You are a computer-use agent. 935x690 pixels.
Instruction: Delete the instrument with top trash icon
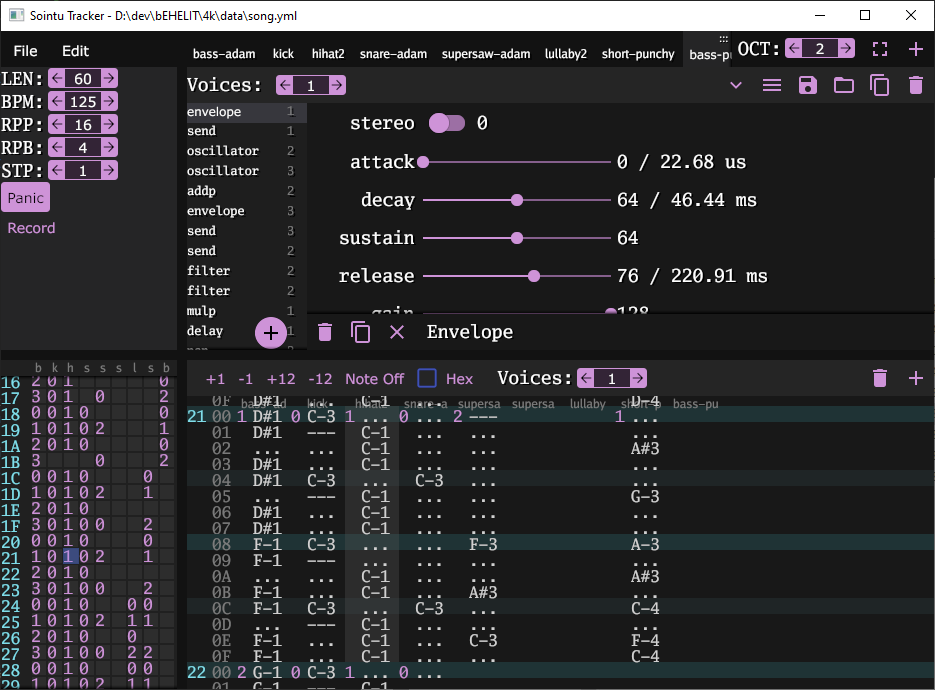[916, 86]
